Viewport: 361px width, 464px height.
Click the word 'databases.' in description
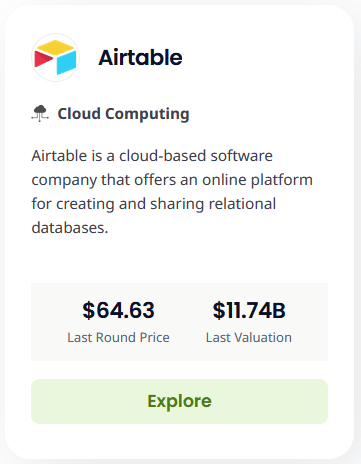70,228
